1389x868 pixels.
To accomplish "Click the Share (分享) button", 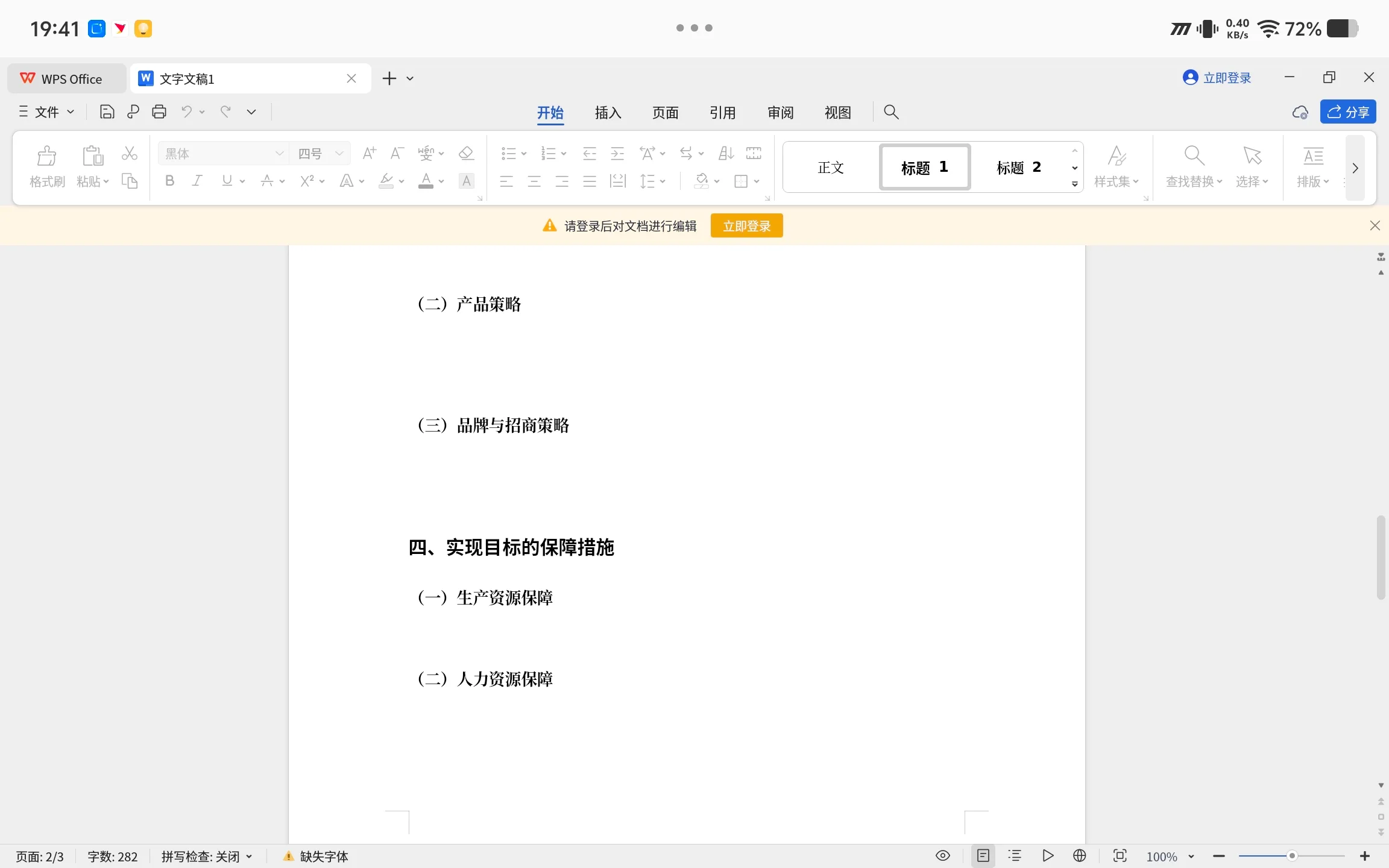I will tap(1348, 112).
